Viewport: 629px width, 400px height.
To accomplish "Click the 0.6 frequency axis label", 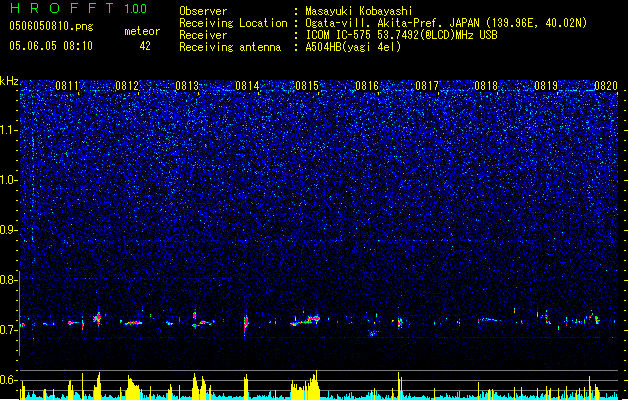I will (x=9, y=380).
